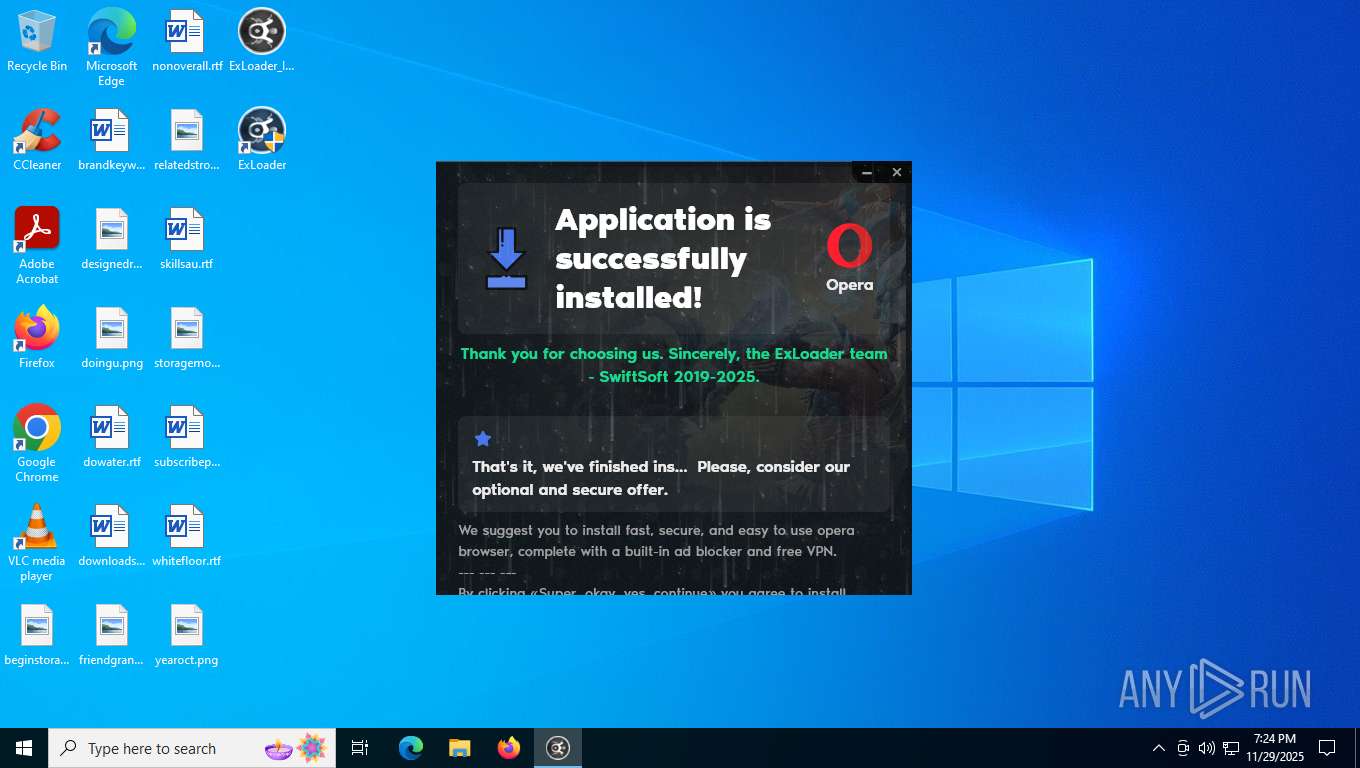Viewport: 1360px width, 768px height.
Task: Click the "We suggest you to install" paragraph
Action: point(657,540)
